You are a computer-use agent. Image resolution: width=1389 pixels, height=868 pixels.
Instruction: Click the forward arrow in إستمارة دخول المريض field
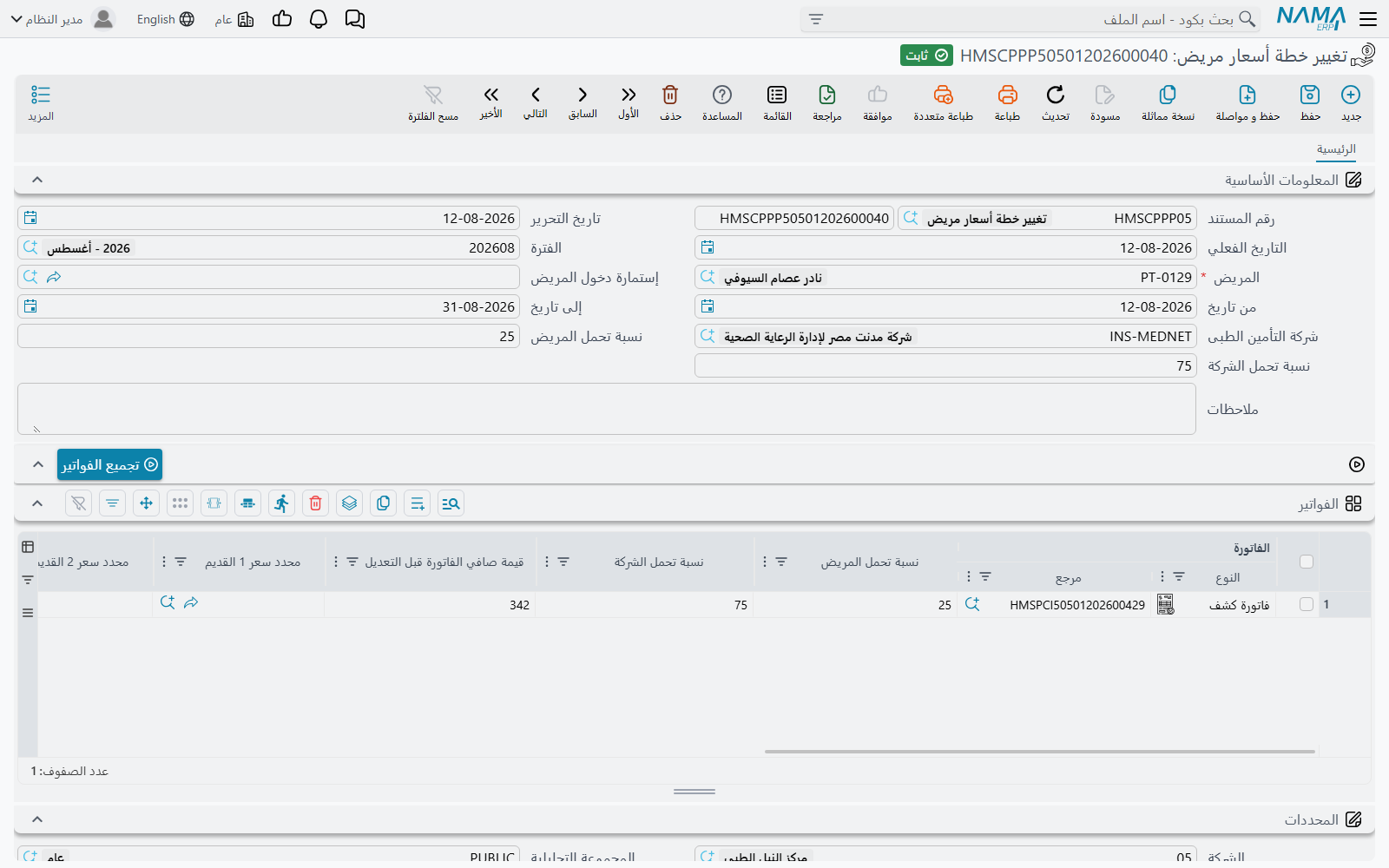click(54, 277)
